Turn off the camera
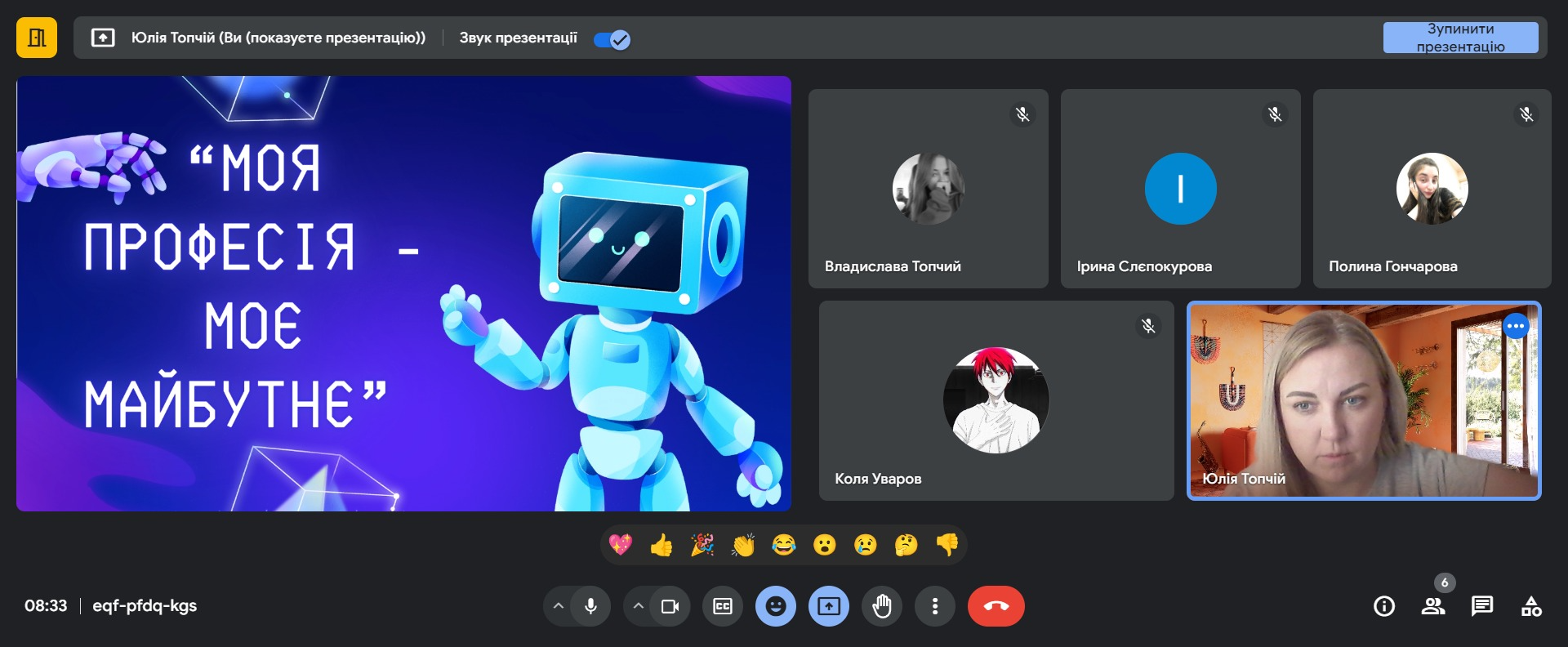1568x647 pixels. [x=670, y=606]
